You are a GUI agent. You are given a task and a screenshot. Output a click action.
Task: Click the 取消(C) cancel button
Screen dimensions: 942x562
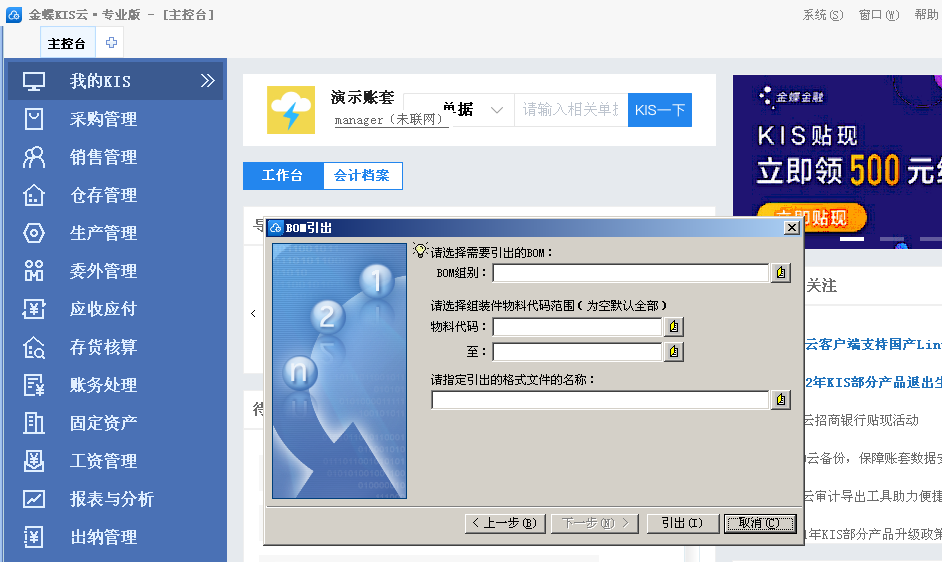pyautogui.click(x=760, y=523)
